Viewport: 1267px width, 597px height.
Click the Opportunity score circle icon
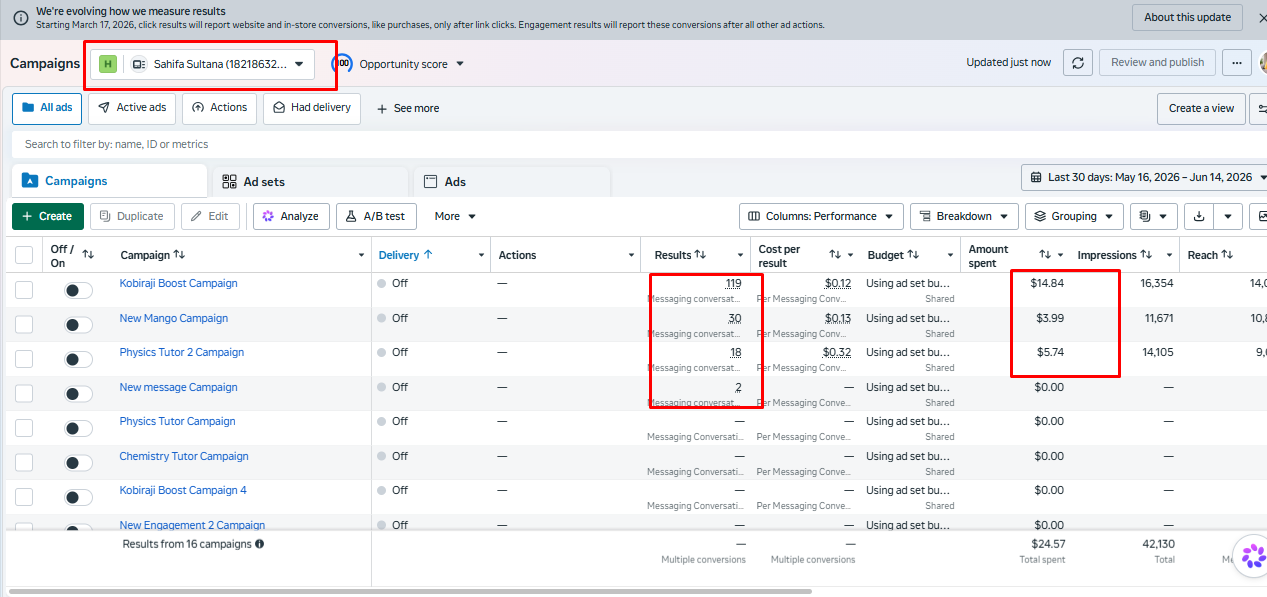(x=342, y=63)
